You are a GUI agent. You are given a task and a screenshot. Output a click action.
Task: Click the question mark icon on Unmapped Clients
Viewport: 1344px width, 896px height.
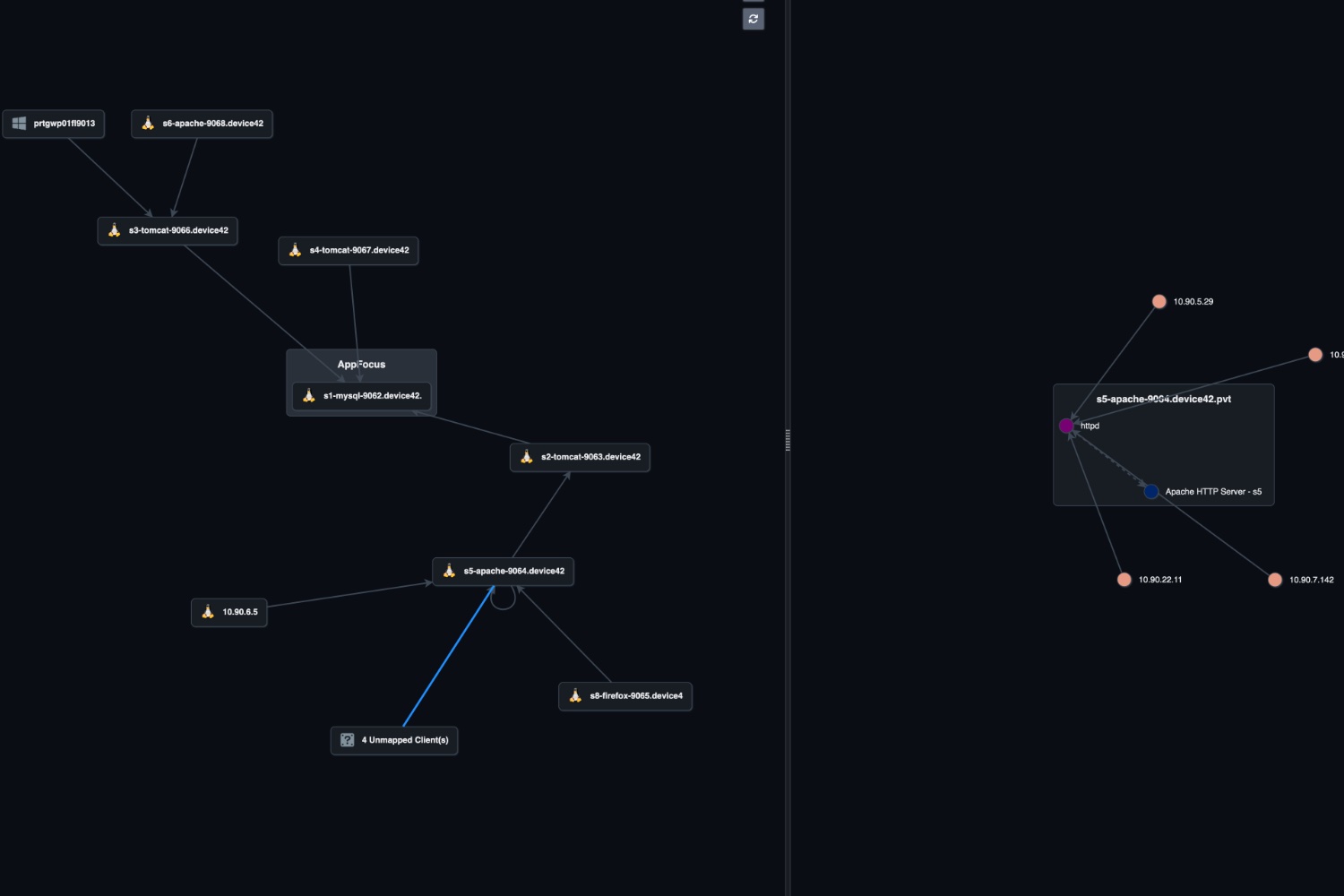(347, 740)
